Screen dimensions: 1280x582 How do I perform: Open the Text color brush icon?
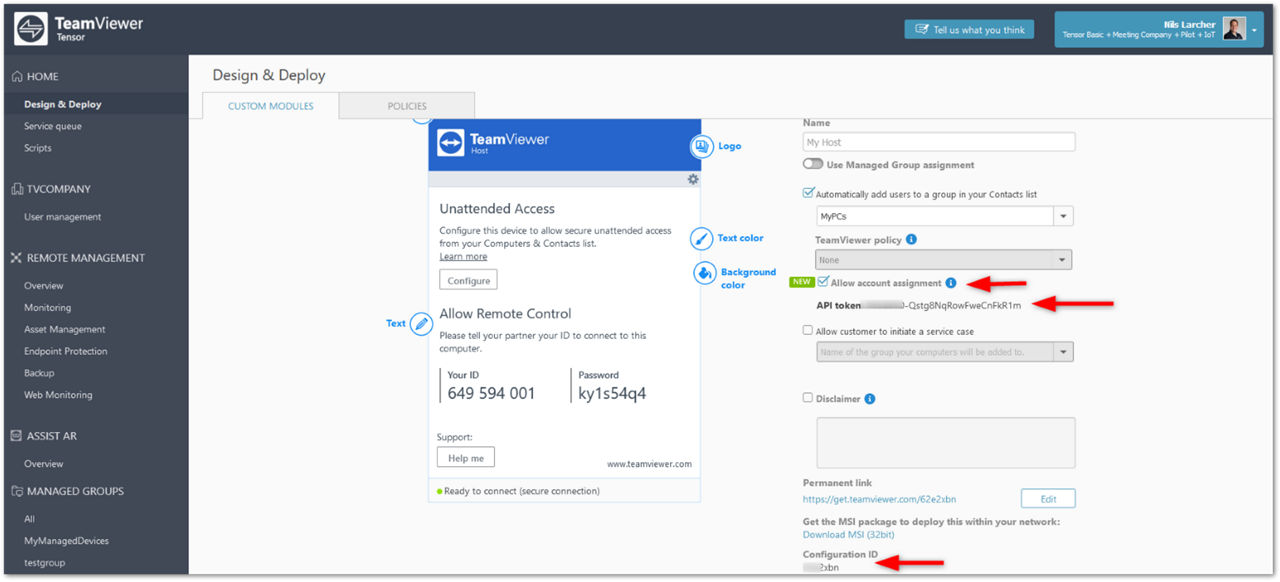click(x=702, y=239)
